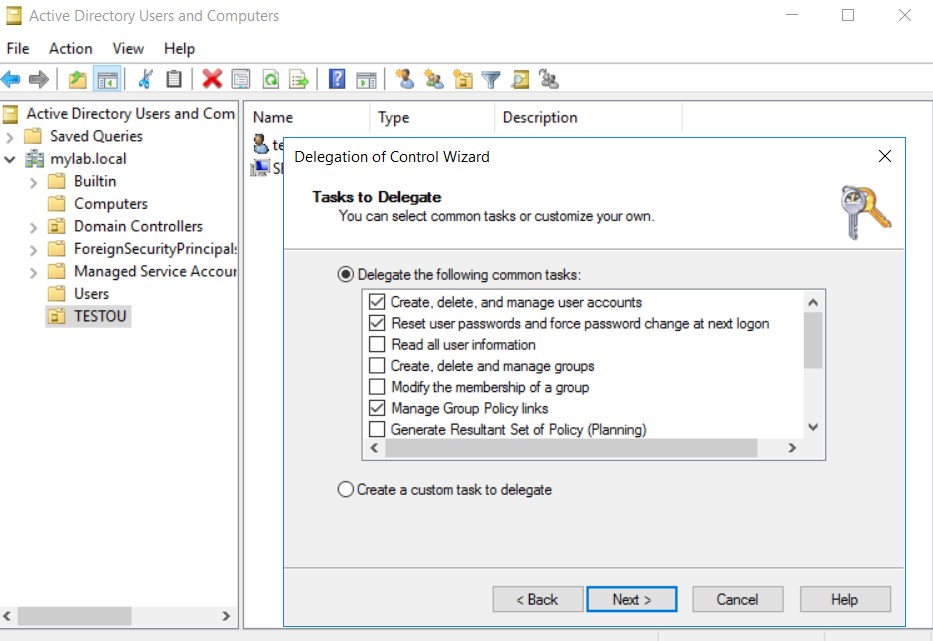This screenshot has height=641, width=933.
Task: Click the Back navigation arrow in toolbar
Action: (11, 79)
